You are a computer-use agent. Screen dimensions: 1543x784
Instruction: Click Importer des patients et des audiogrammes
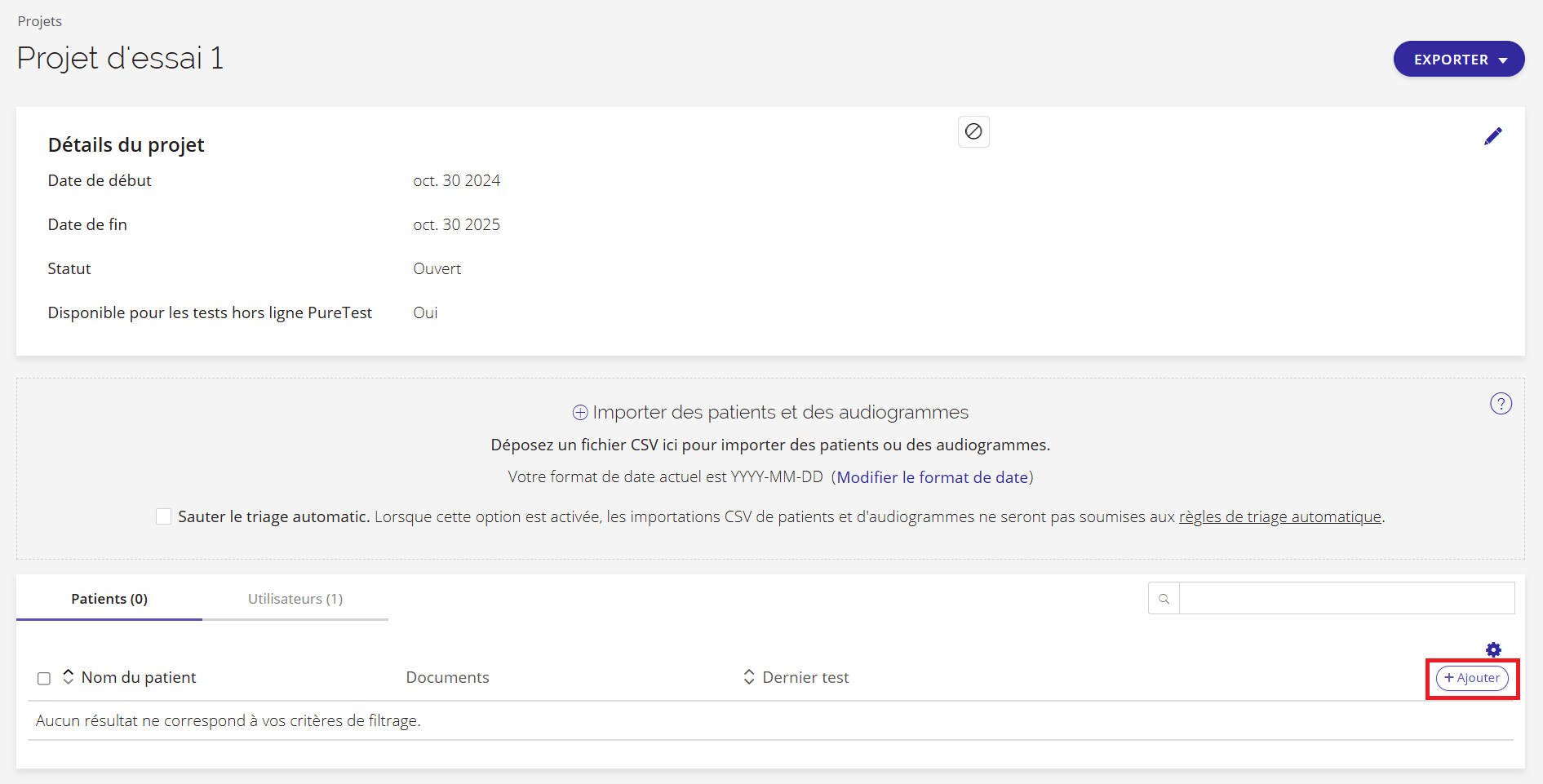(x=780, y=413)
